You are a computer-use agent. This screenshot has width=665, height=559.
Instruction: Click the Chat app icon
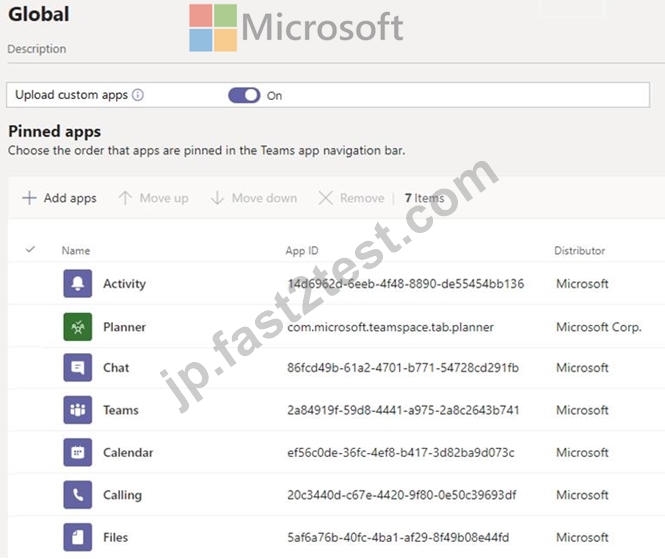[x=78, y=367]
